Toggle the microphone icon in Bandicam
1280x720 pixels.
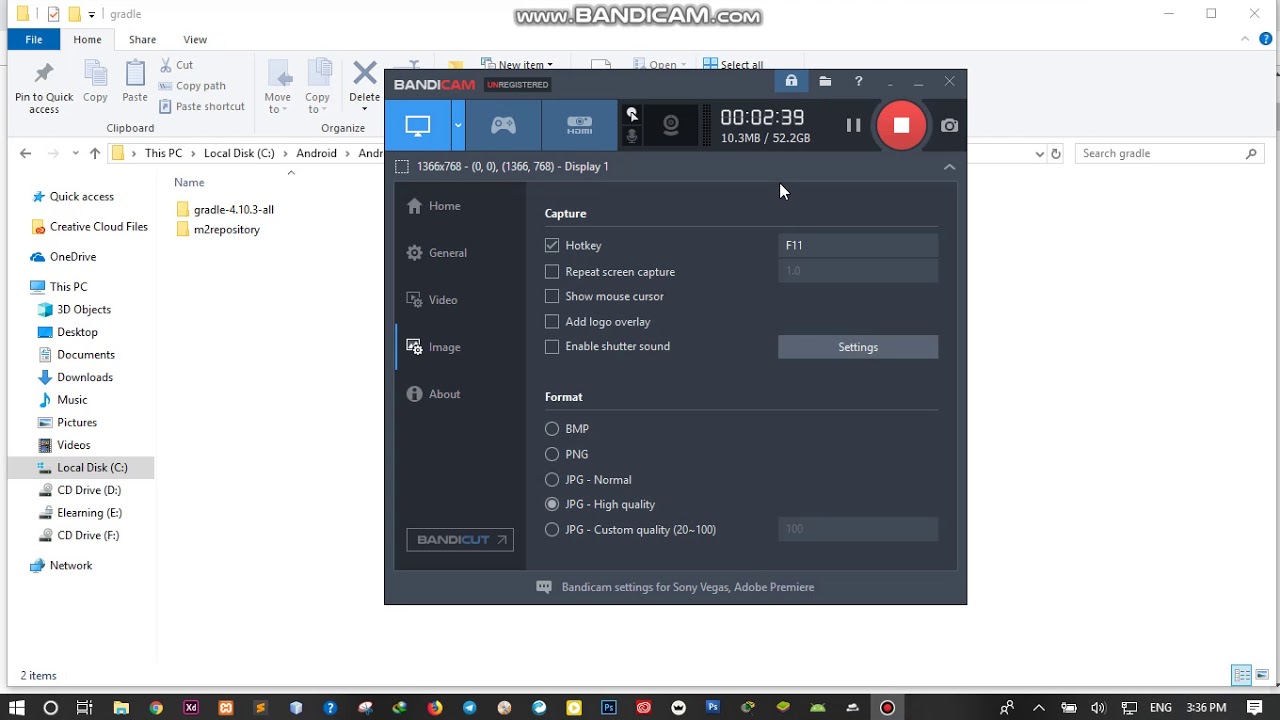coord(632,136)
